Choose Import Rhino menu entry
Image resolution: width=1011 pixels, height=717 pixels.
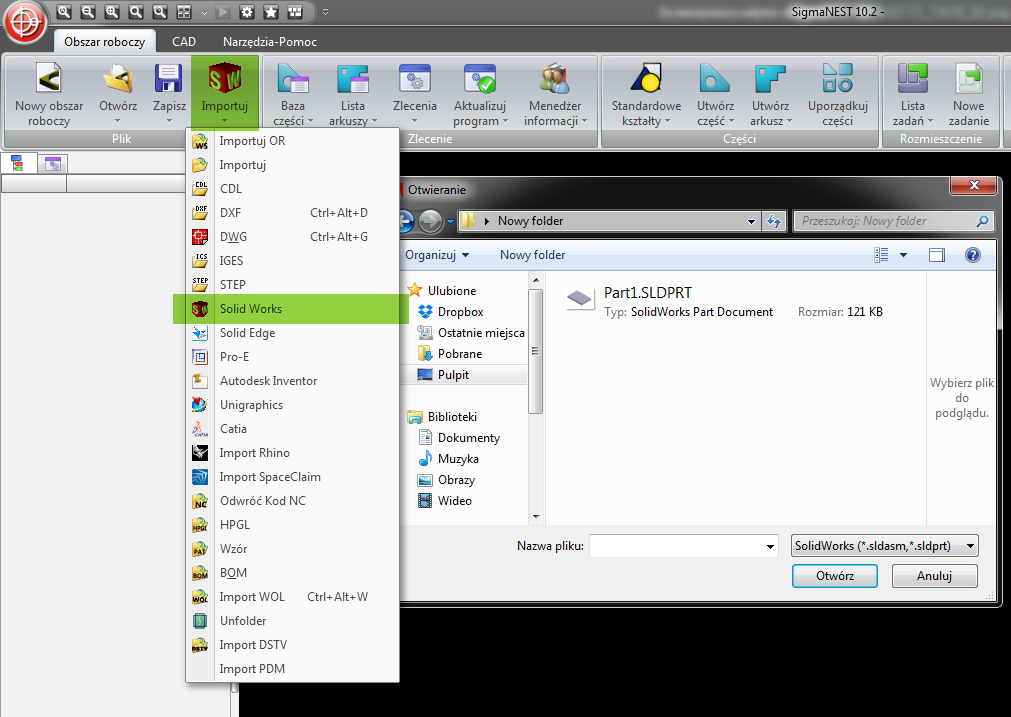click(x=293, y=453)
